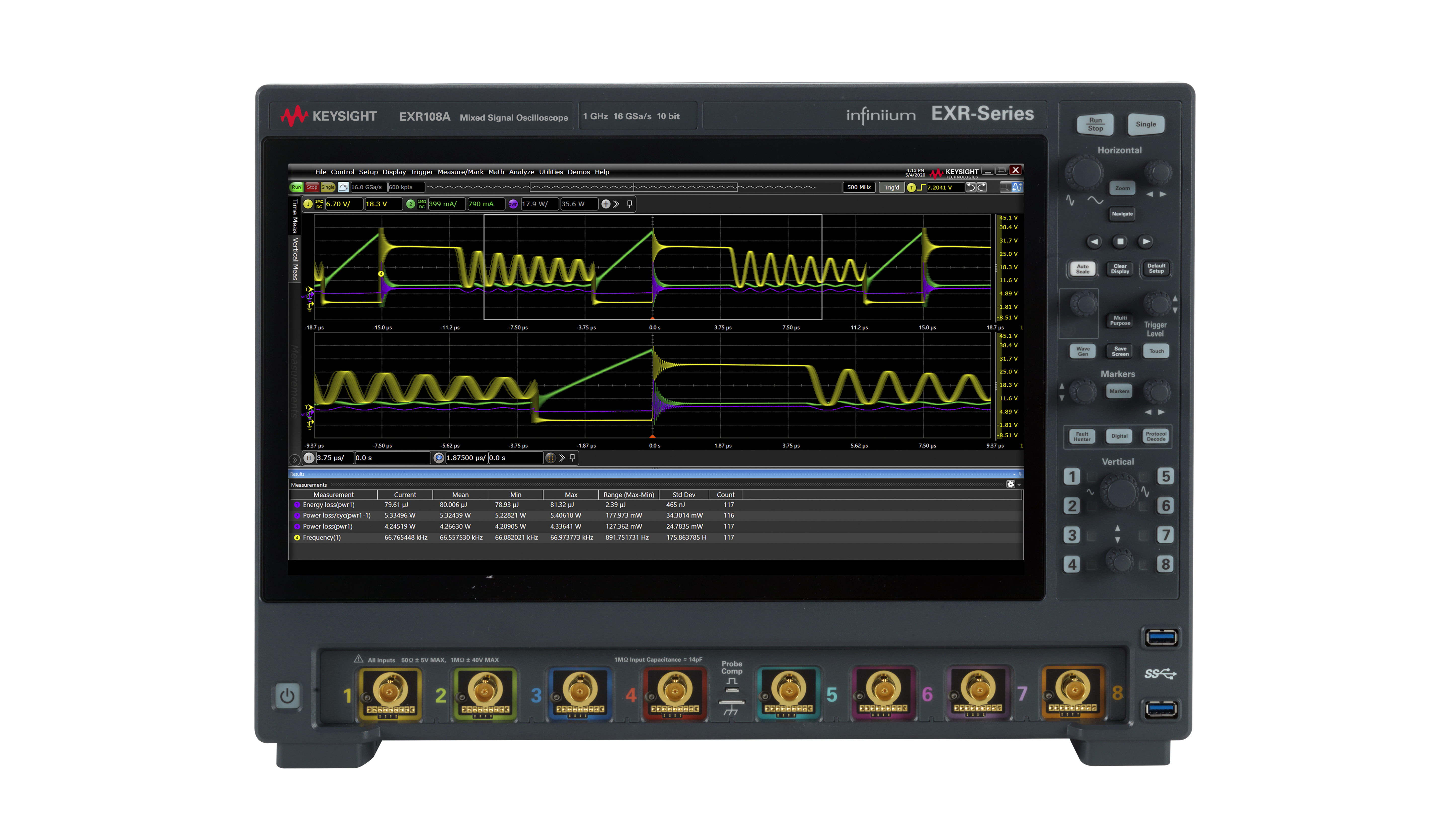This screenshot has width=1456, height=819.
Task: Click the hardware Run Stop key
Action: (1095, 124)
